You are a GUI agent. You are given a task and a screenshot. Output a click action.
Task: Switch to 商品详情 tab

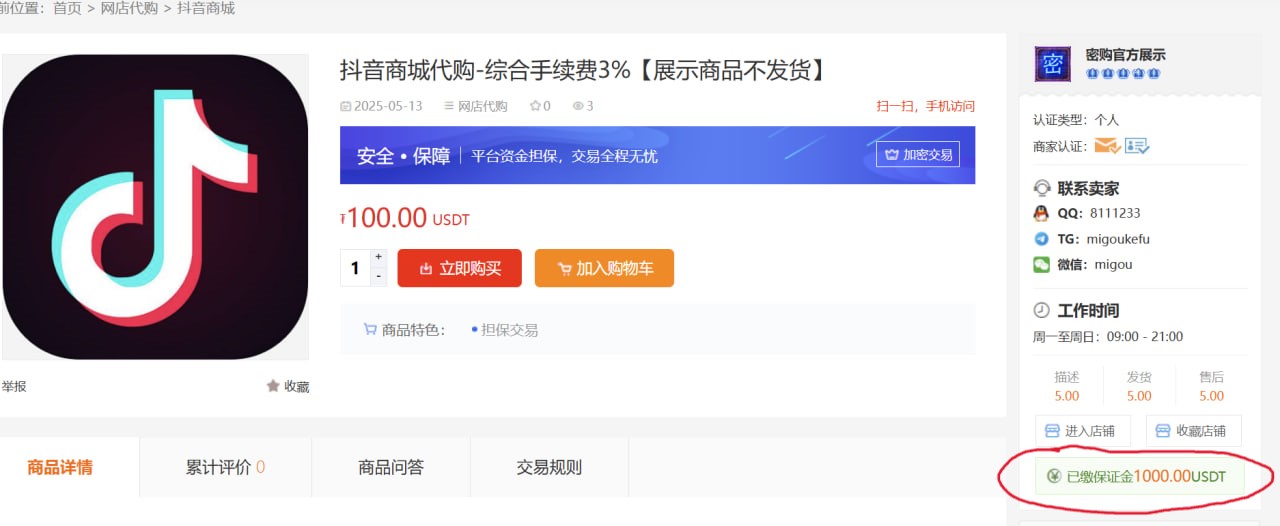60,467
